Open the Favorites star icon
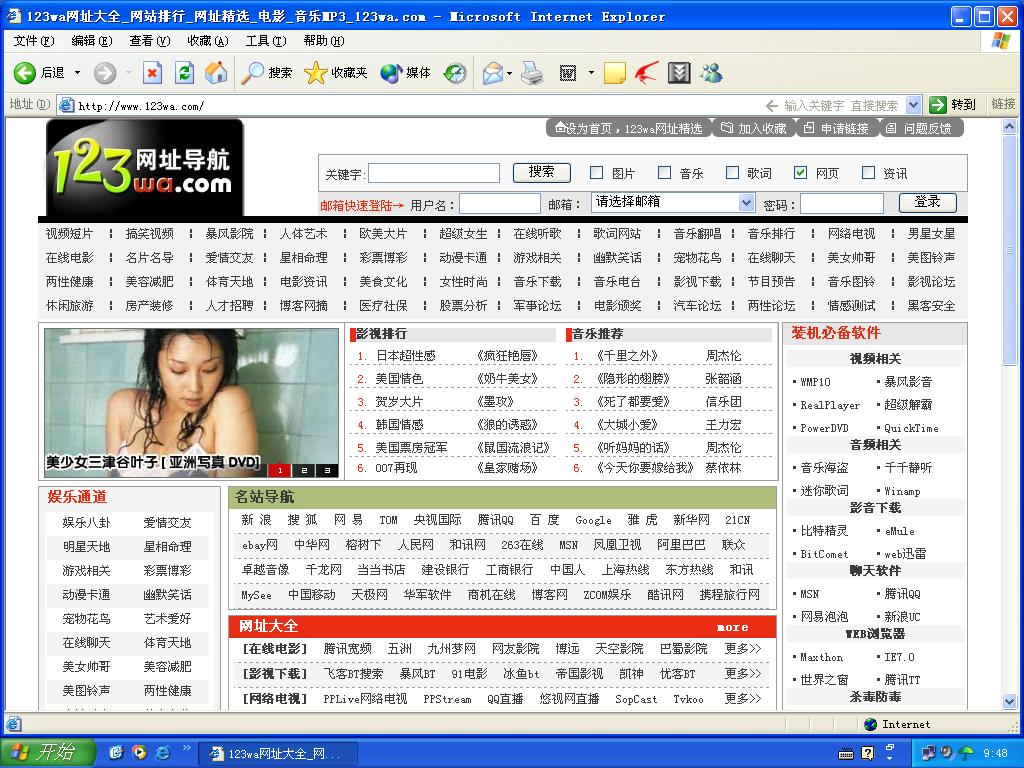 [316, 72]
